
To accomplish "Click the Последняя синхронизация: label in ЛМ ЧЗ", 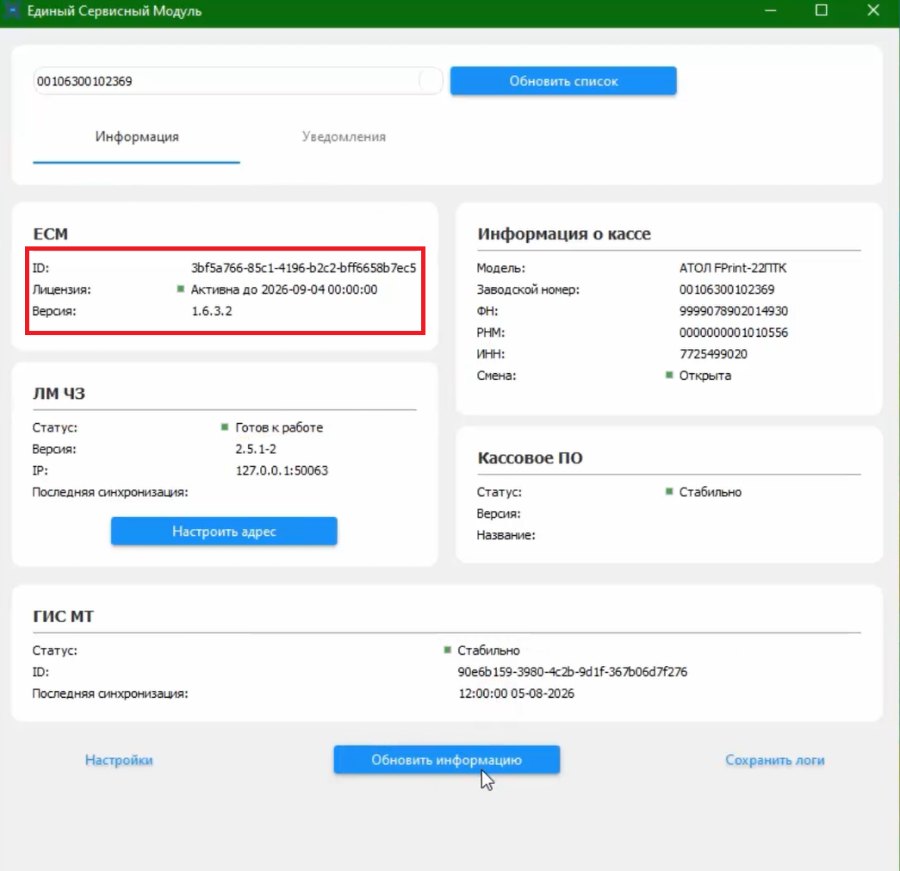I will 110,492.
